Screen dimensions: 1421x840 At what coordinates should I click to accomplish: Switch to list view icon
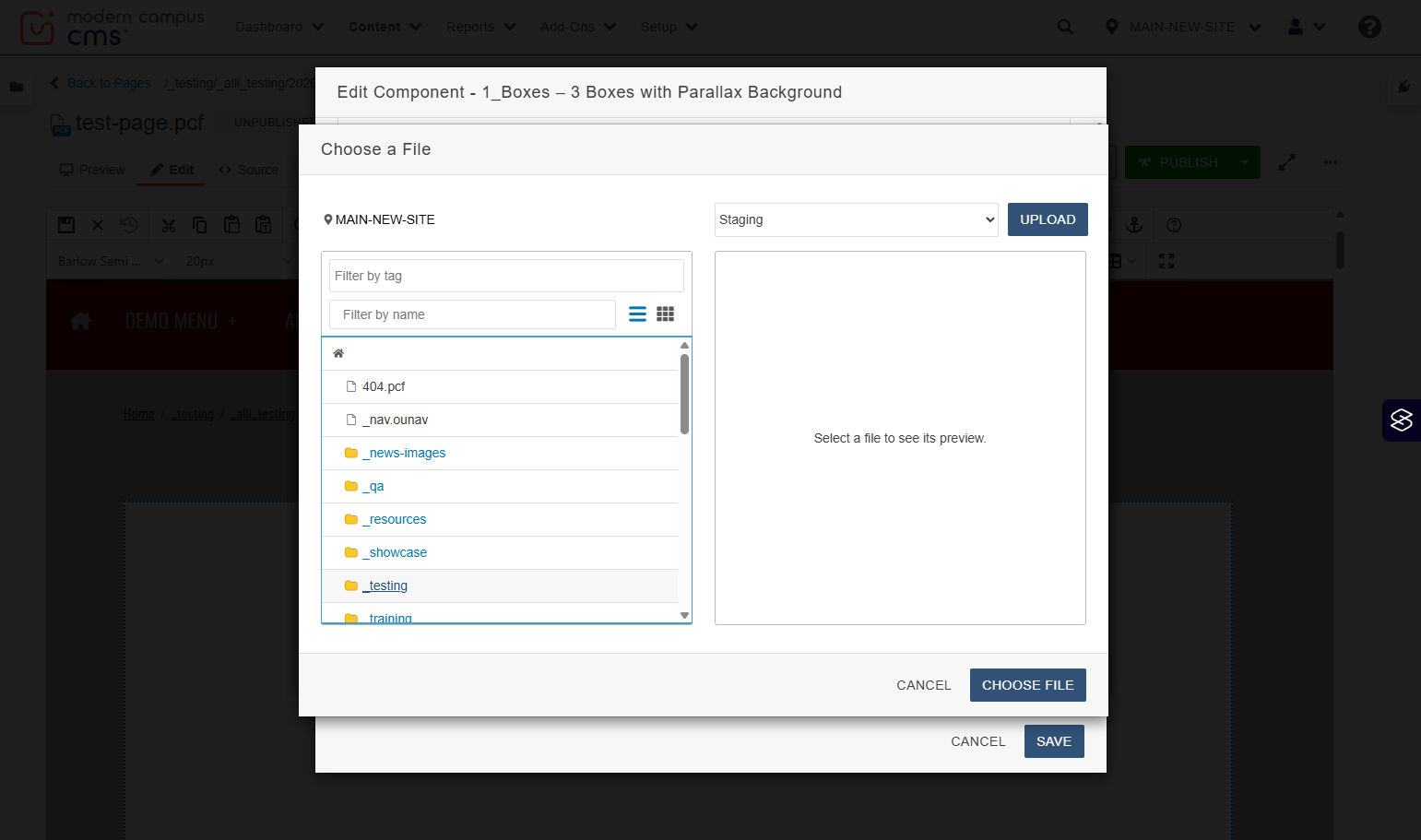637,314
